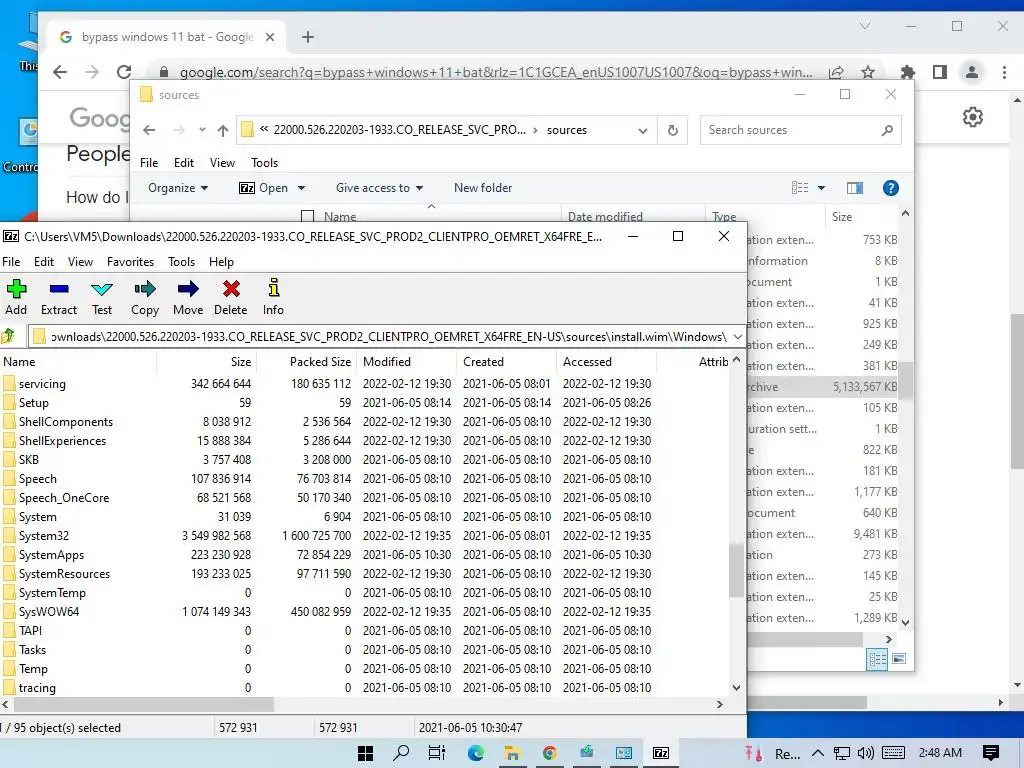Click the blue Help icon in Explorer
This screenshot has width=1024, height=768.
[891, 188]
